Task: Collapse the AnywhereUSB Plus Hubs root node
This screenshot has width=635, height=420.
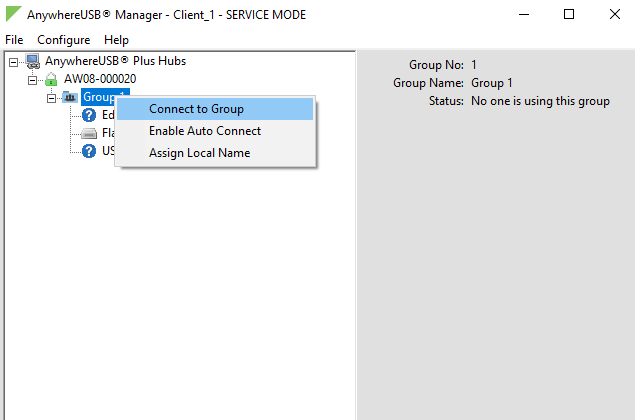Action: pyautogui.click(x=13, y=62)
